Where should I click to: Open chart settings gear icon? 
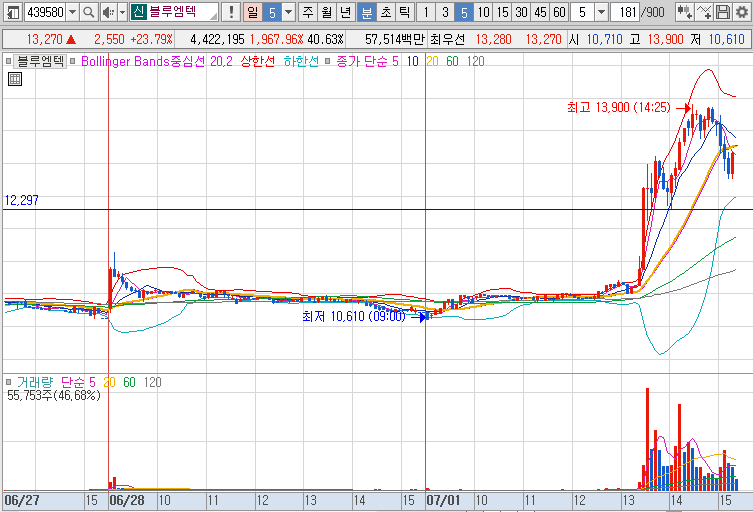[742, 12]
